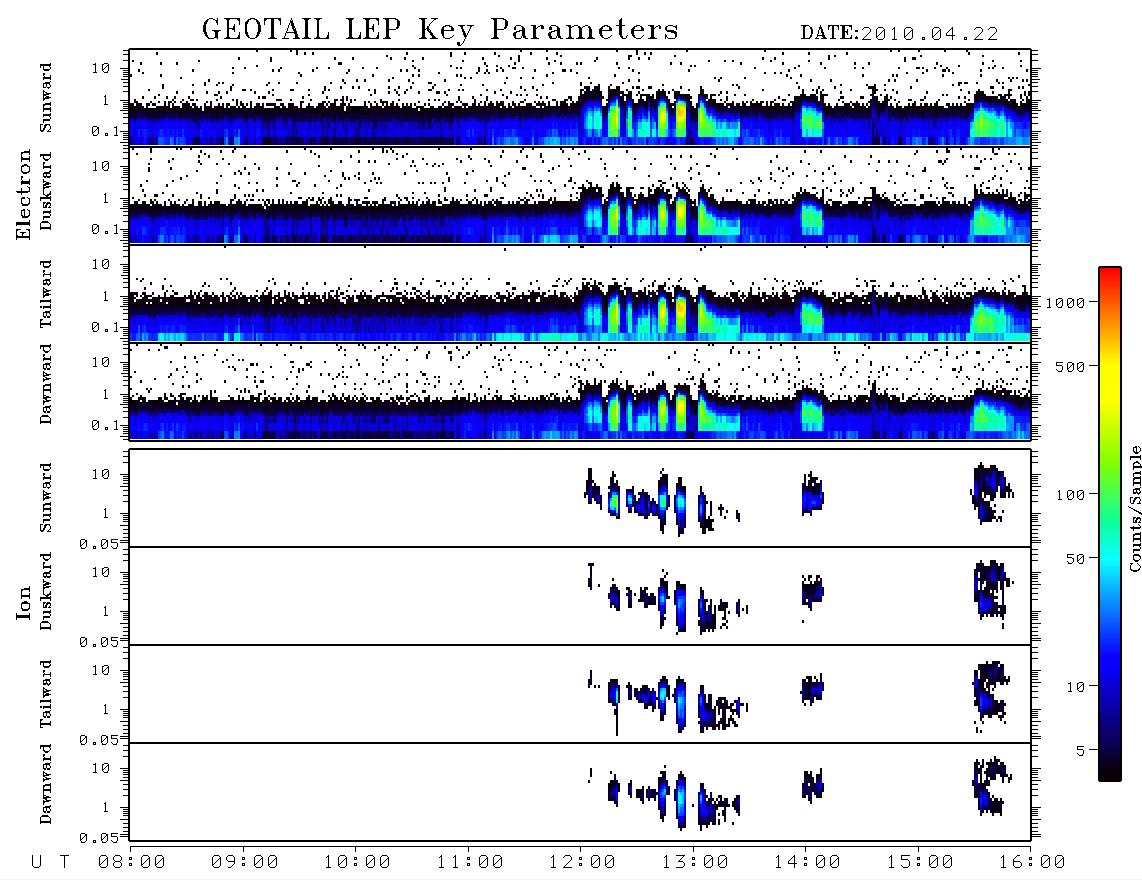Click the Electron Duskward spectrogram panel

(x=580, y=195)
